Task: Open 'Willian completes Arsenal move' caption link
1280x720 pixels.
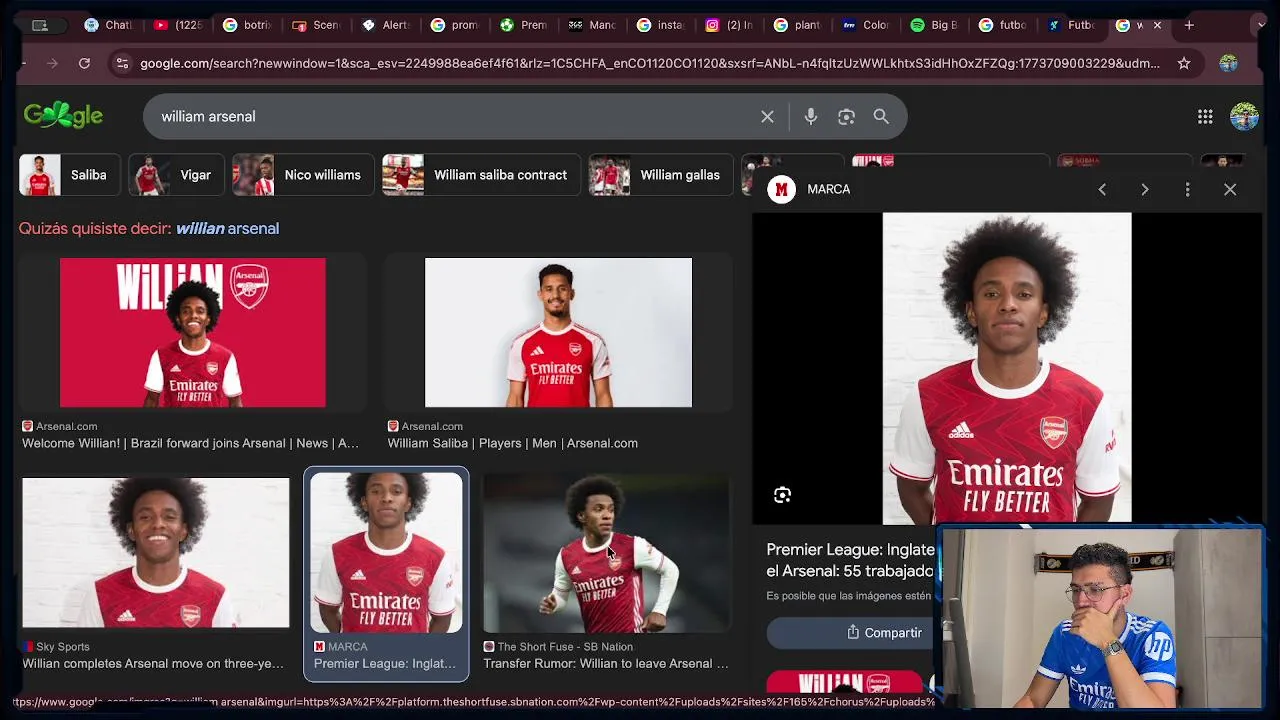Action: click(x=153, y=663)
